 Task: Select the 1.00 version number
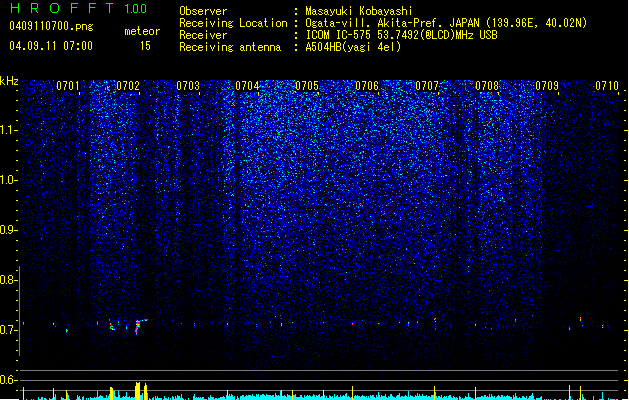136,9
